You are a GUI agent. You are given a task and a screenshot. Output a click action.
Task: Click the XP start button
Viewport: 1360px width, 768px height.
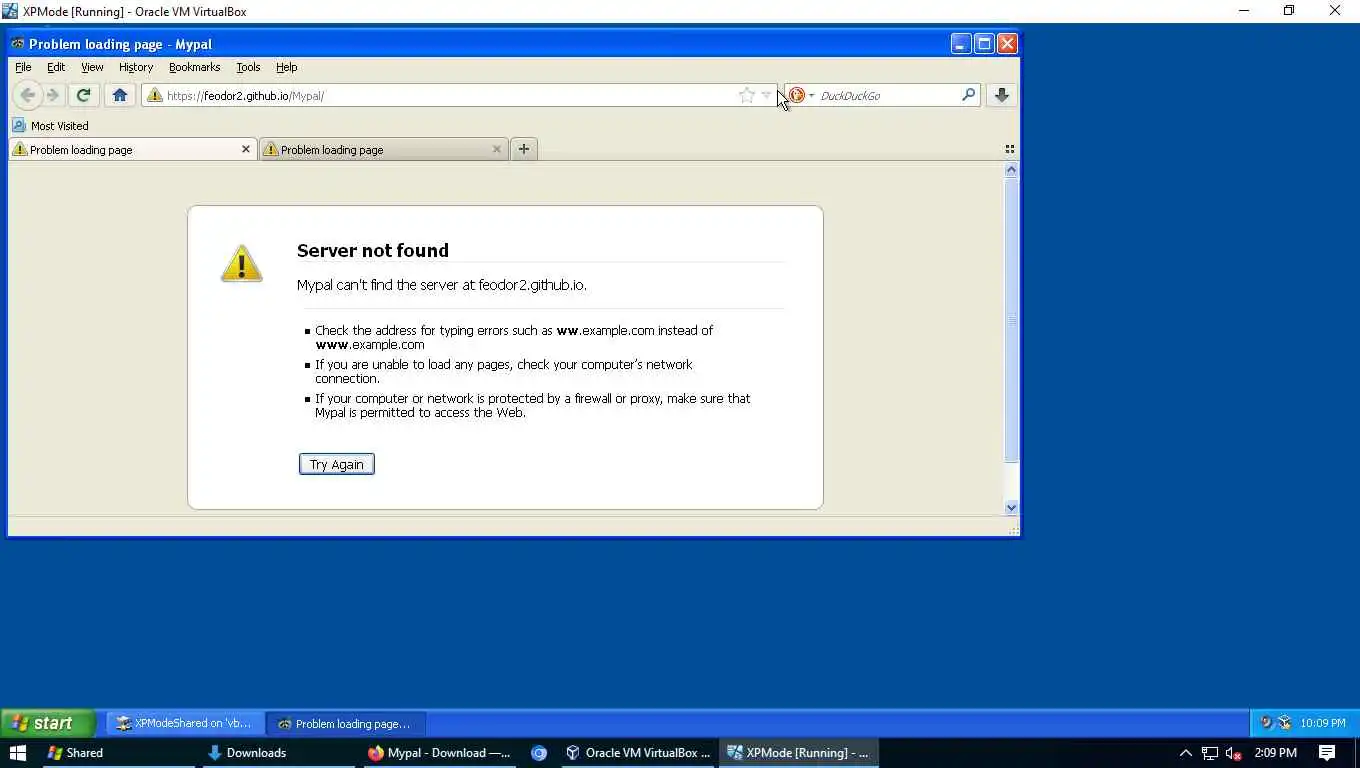(48, 723)
